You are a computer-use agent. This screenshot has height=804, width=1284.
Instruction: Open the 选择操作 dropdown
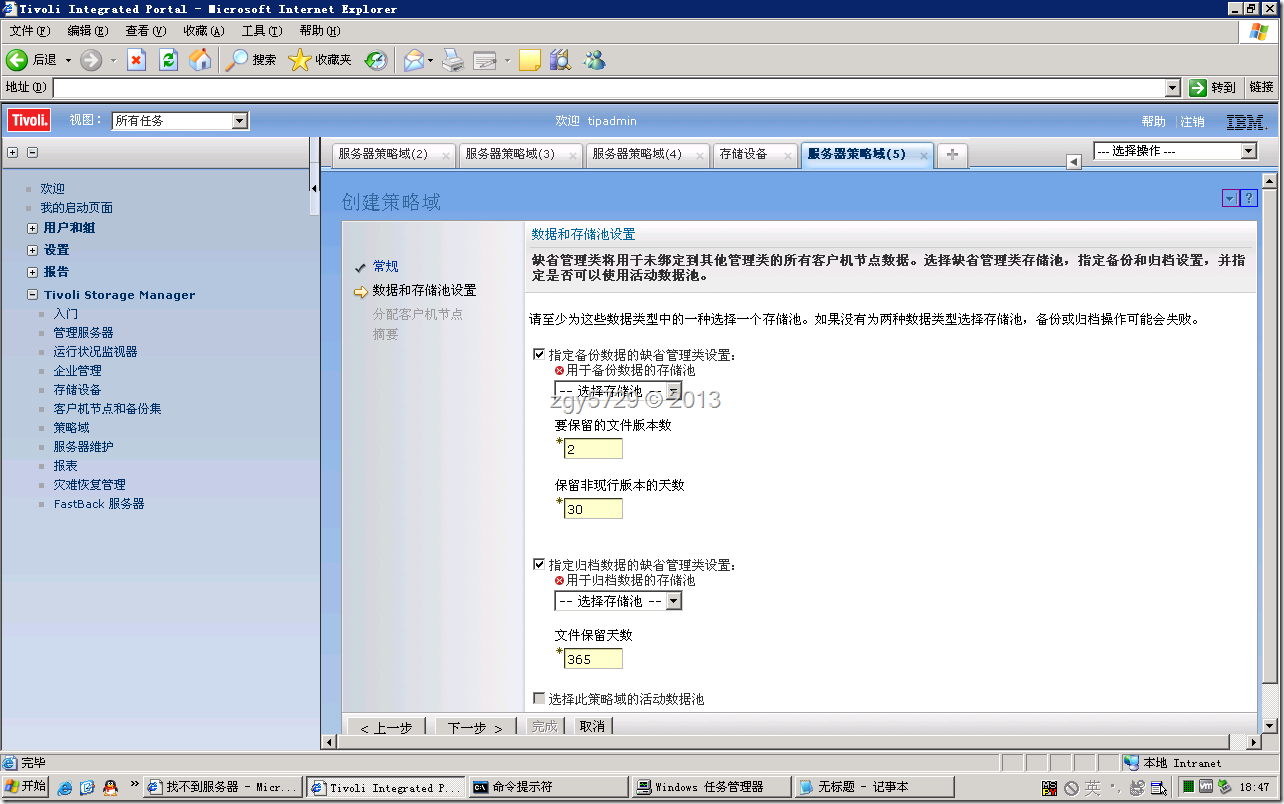1175,151
